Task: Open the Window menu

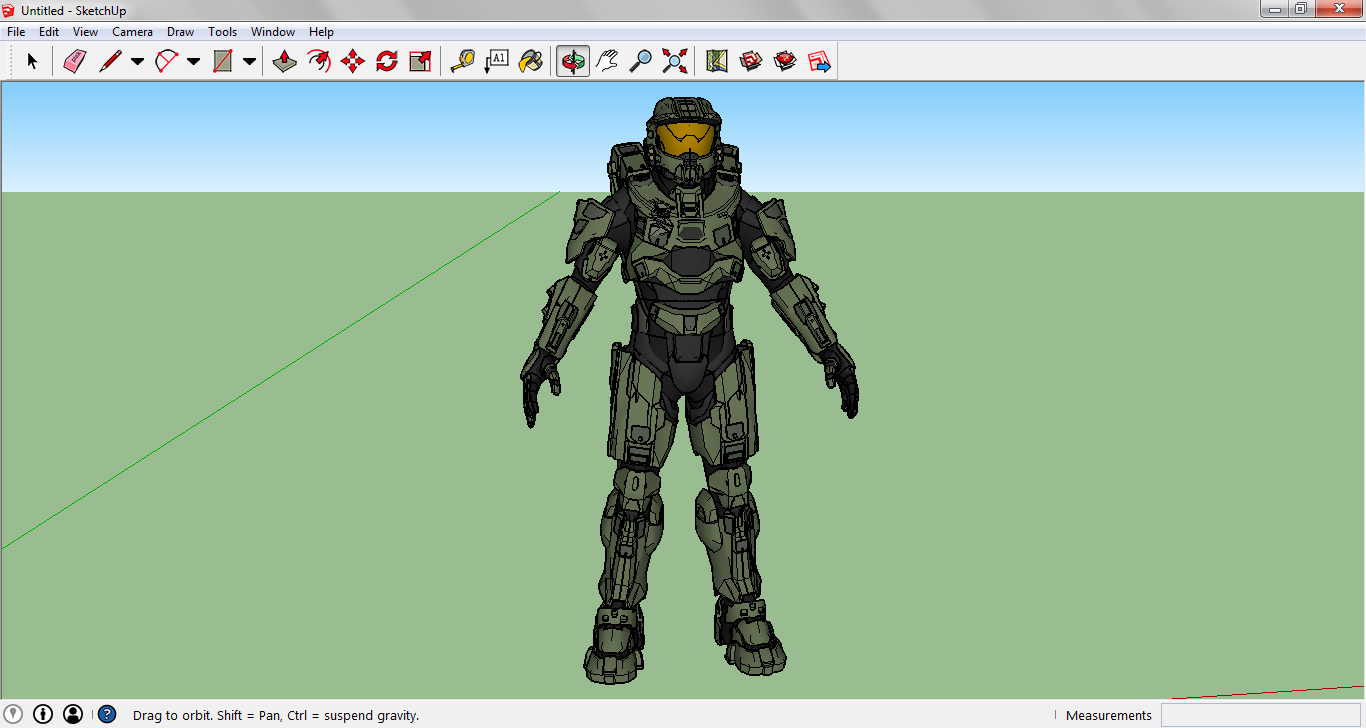Action: tap(273, 32)
